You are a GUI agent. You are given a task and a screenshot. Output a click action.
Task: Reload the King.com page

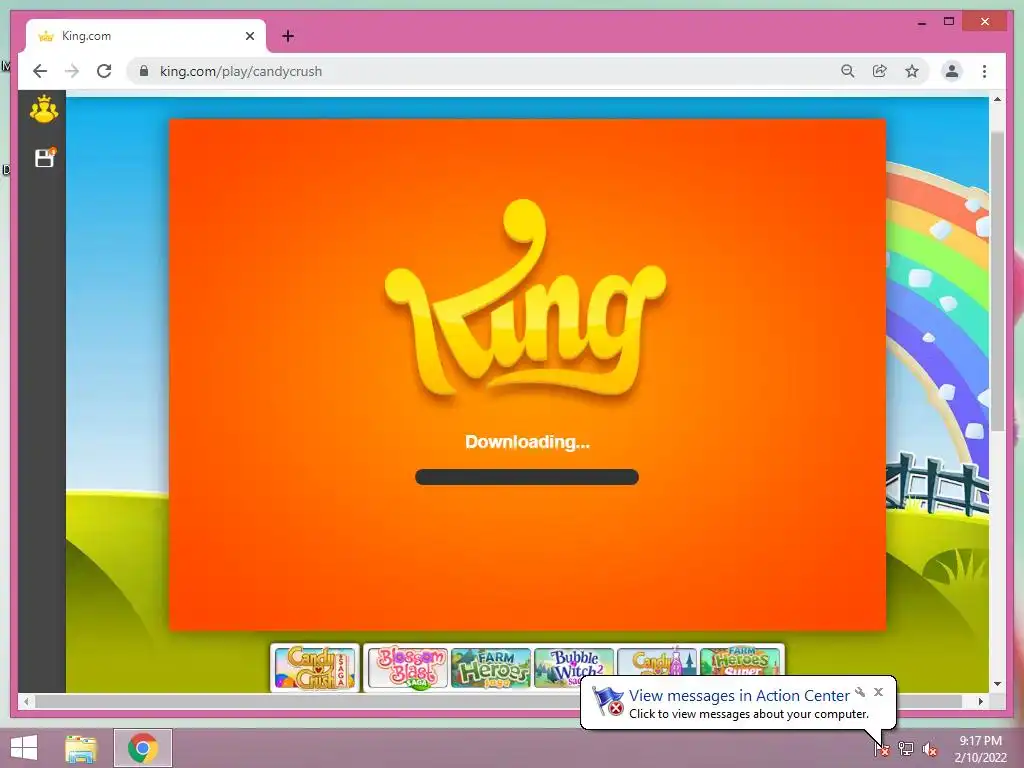coord(104,71)
